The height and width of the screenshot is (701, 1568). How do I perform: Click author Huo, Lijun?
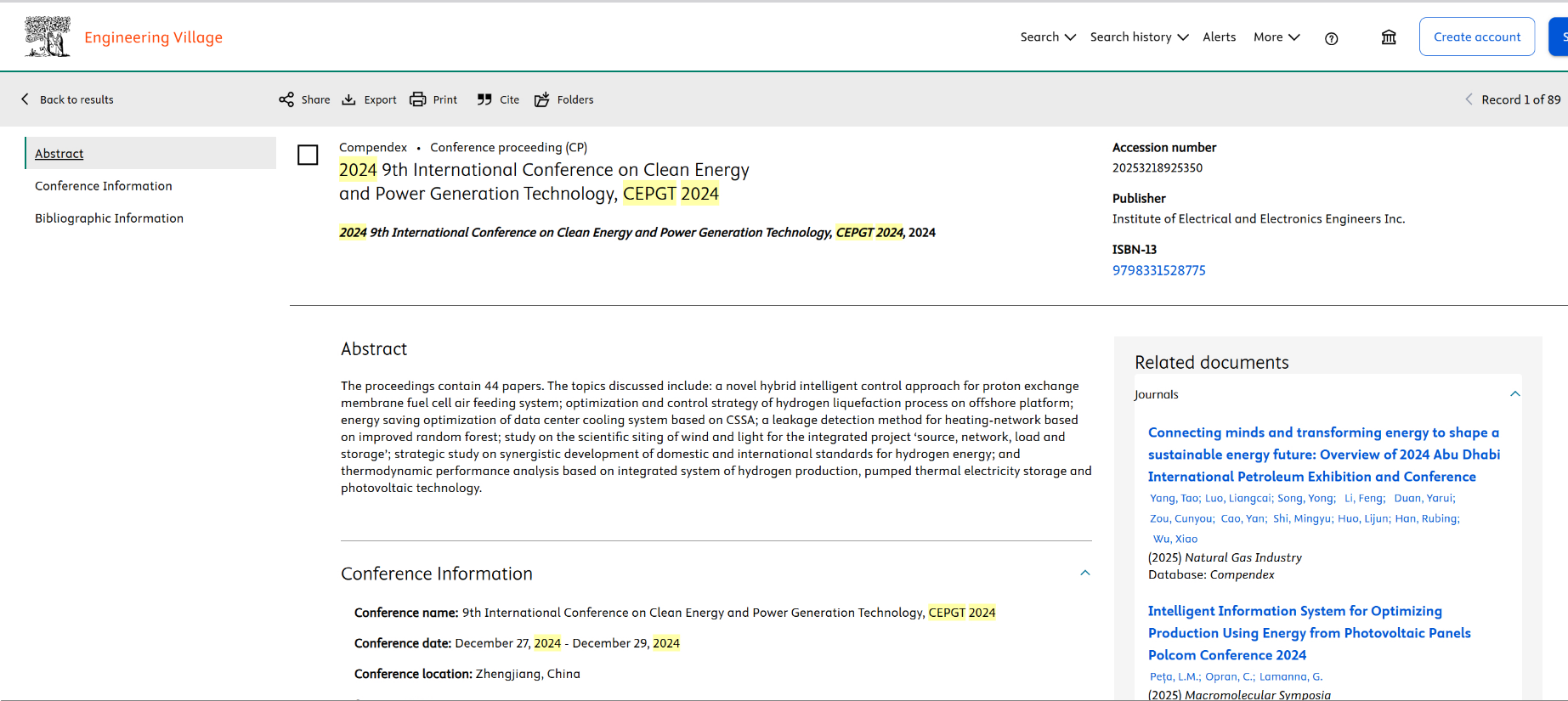(1364, 518)
